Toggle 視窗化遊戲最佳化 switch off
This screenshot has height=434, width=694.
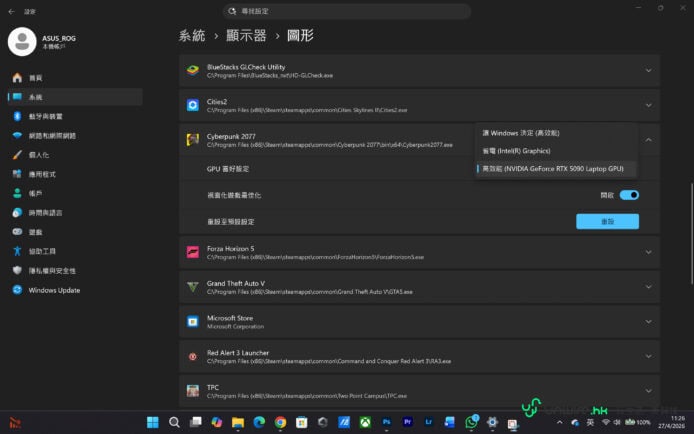point(629,195)
